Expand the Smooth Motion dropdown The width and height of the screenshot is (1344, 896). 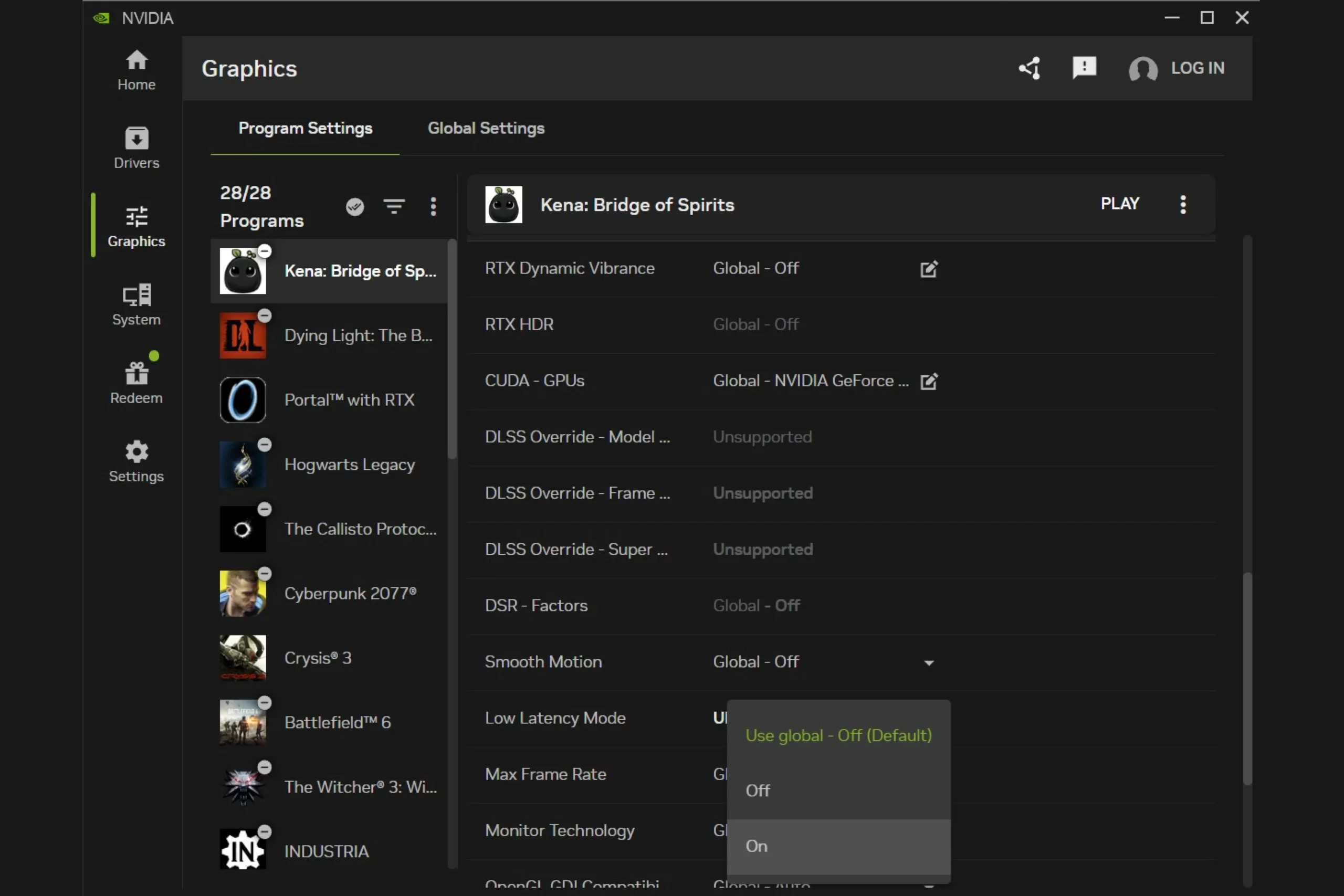pyautogui.click(x=929, y=663)
